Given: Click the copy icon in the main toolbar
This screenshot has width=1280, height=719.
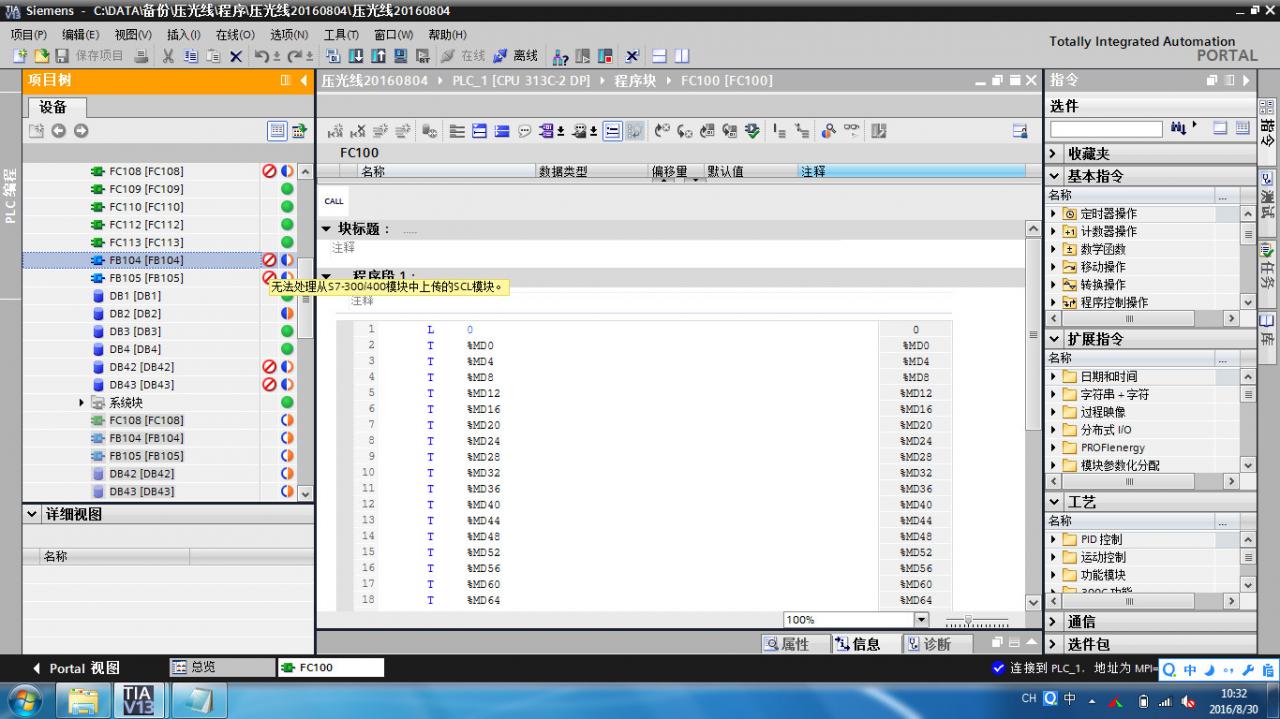Looking at the screenshot, I should coord(190,56).
